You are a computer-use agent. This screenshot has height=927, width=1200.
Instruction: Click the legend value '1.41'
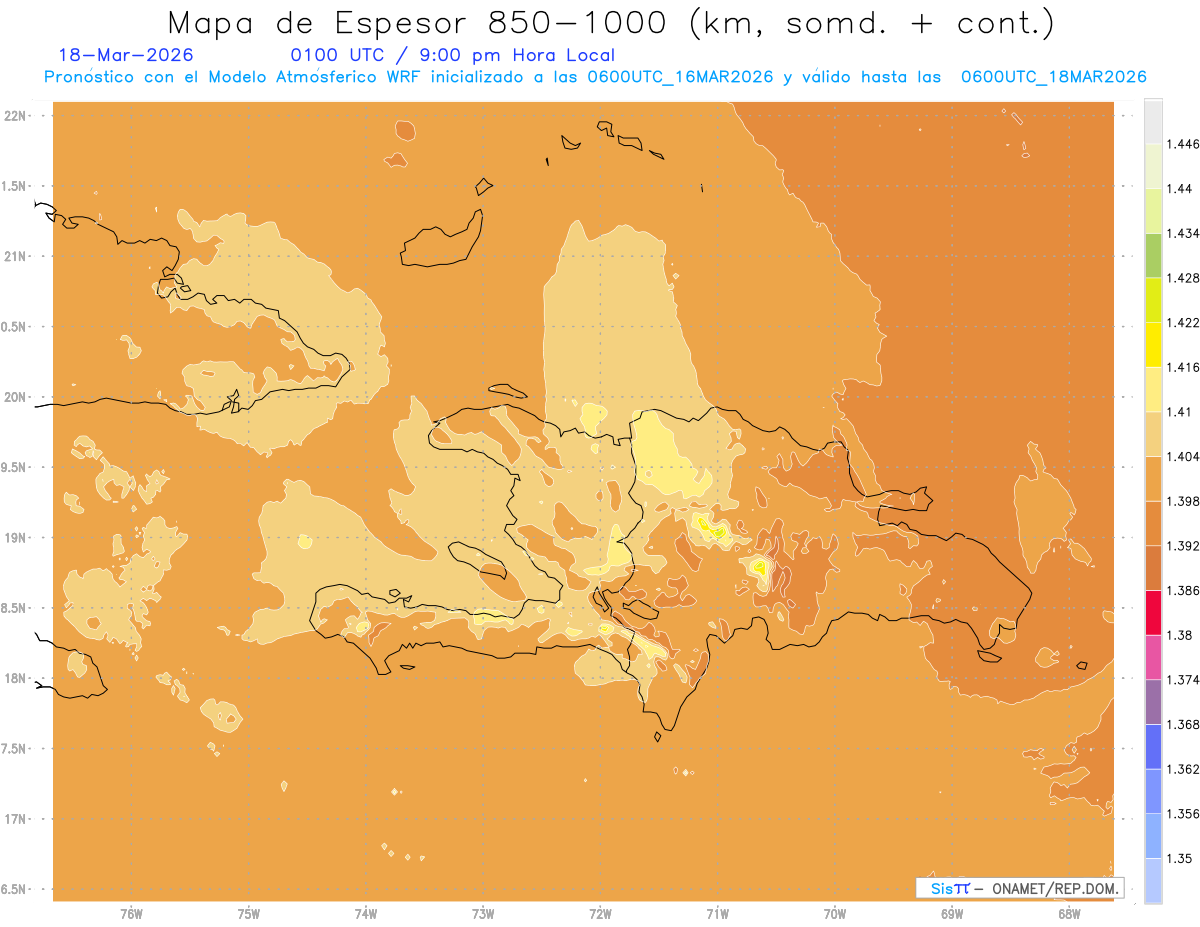[1181, 412]
